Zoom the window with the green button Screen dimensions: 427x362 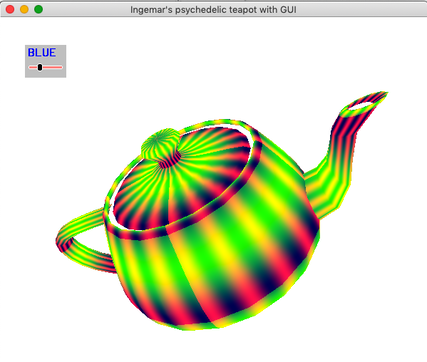(x=39, y=9)
